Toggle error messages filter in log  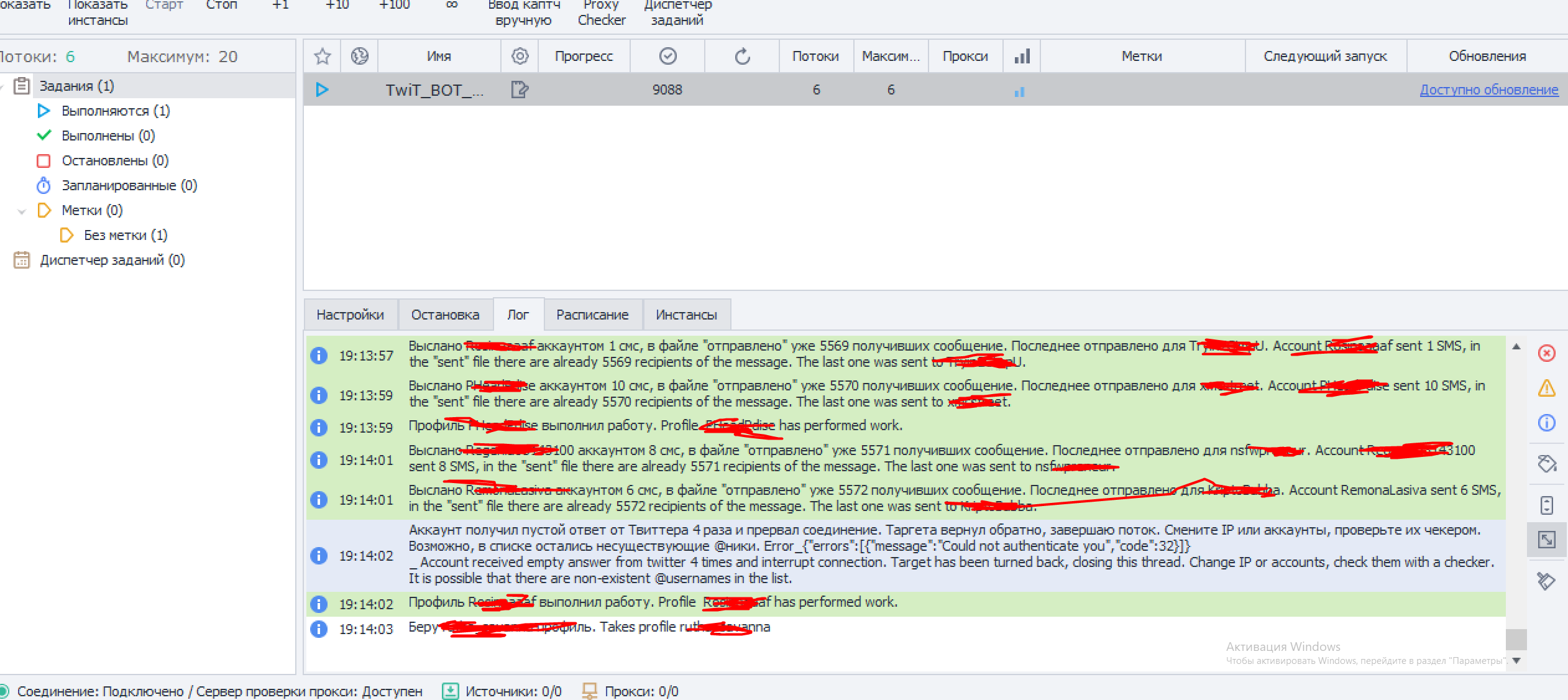tap(1546, 354)
